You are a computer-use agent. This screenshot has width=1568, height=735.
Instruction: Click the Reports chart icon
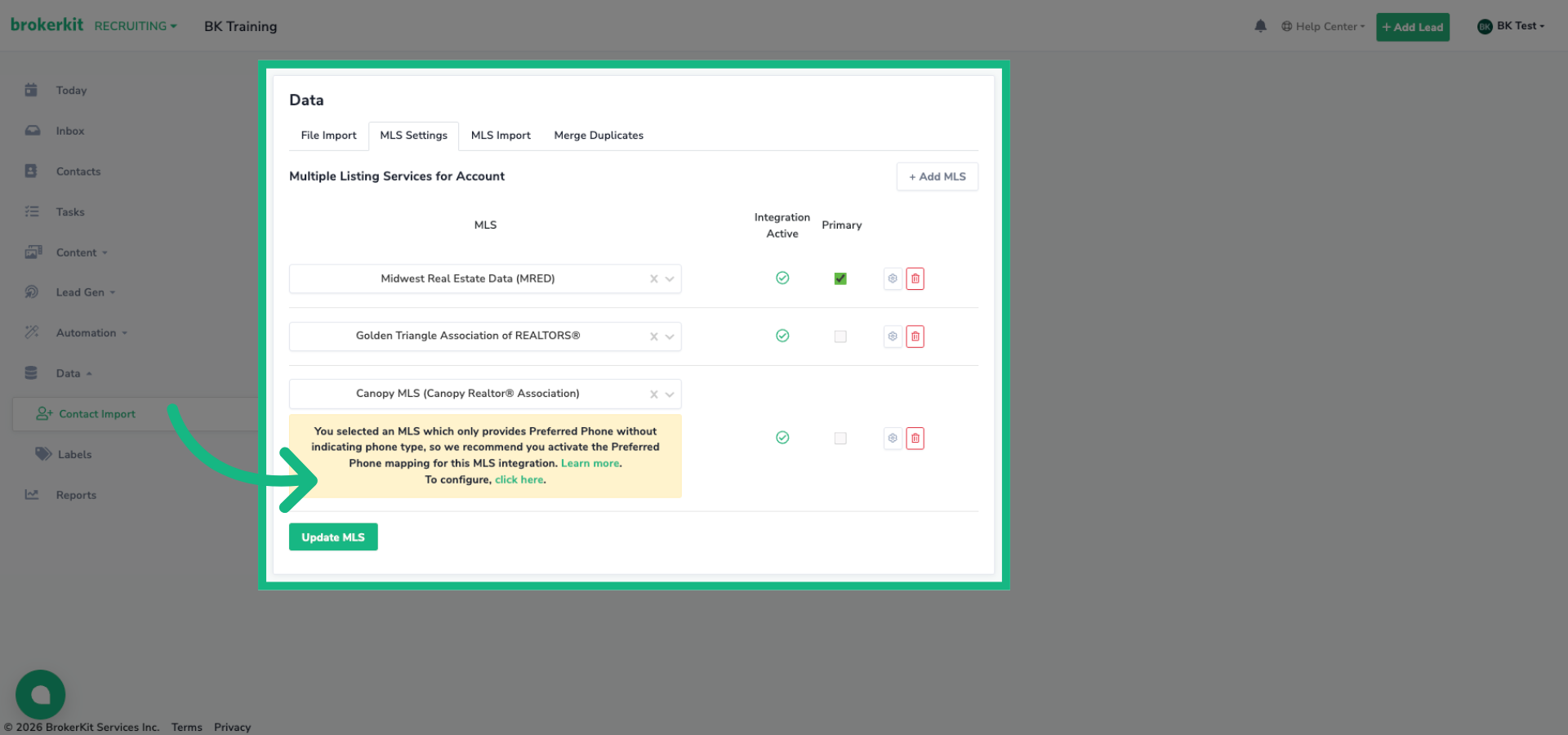(x=32, y=494)
